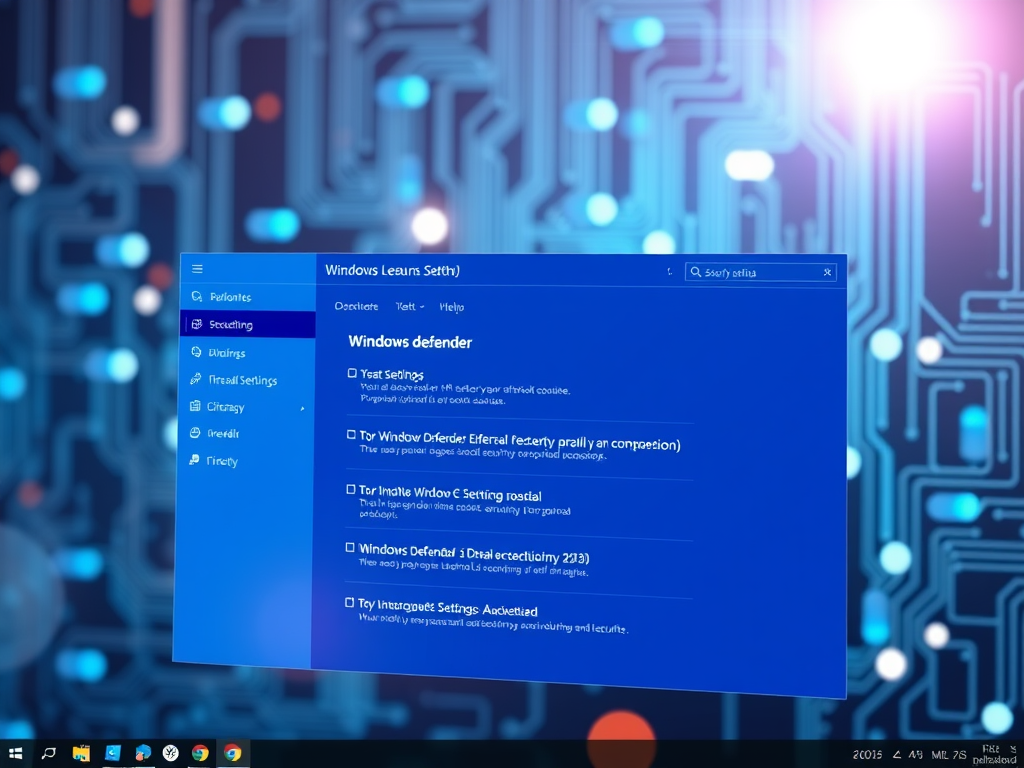
Task: Launch the active Chrome icon in the taskbar
Action: (233, 753)
